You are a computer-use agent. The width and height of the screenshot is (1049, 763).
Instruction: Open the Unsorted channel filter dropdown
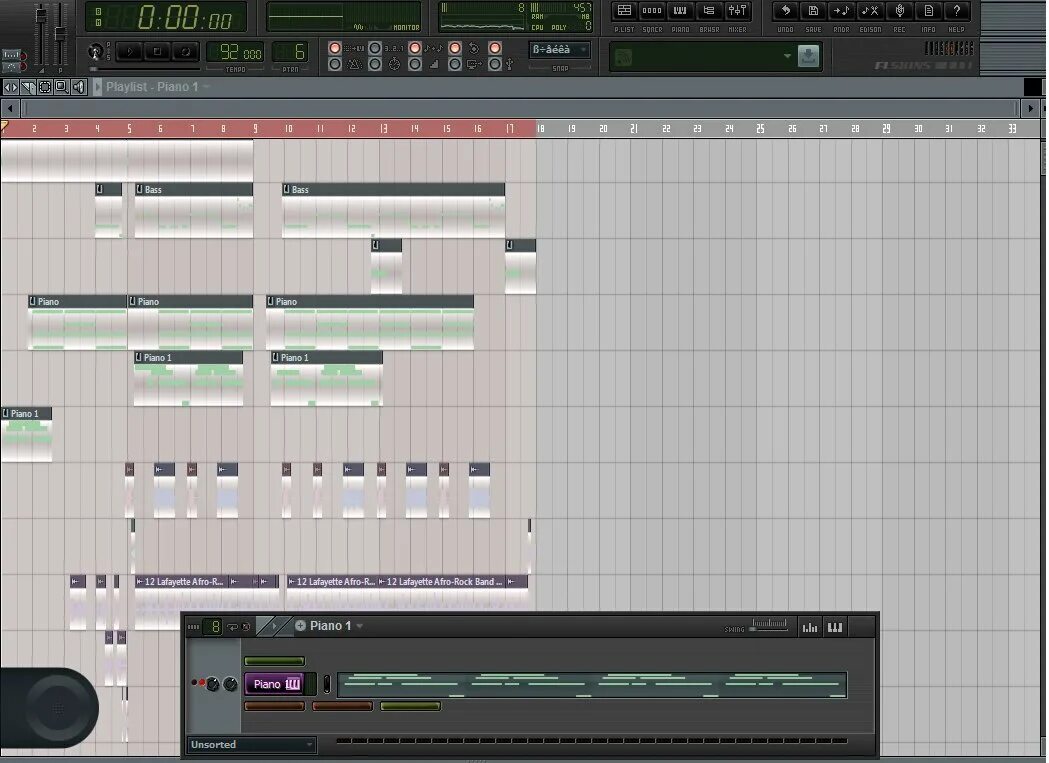click(252, 744)
